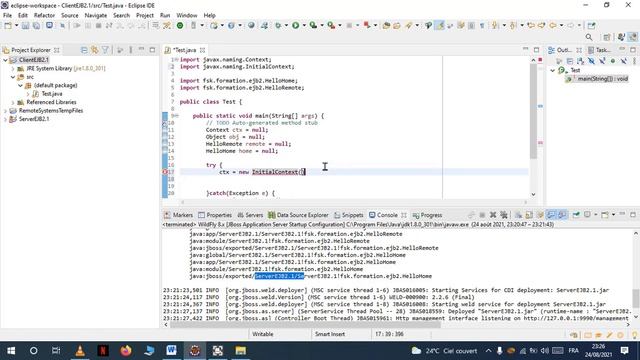Click the green Run launch button
This screenshot has width=640, height=360.
tap(296, 25)
